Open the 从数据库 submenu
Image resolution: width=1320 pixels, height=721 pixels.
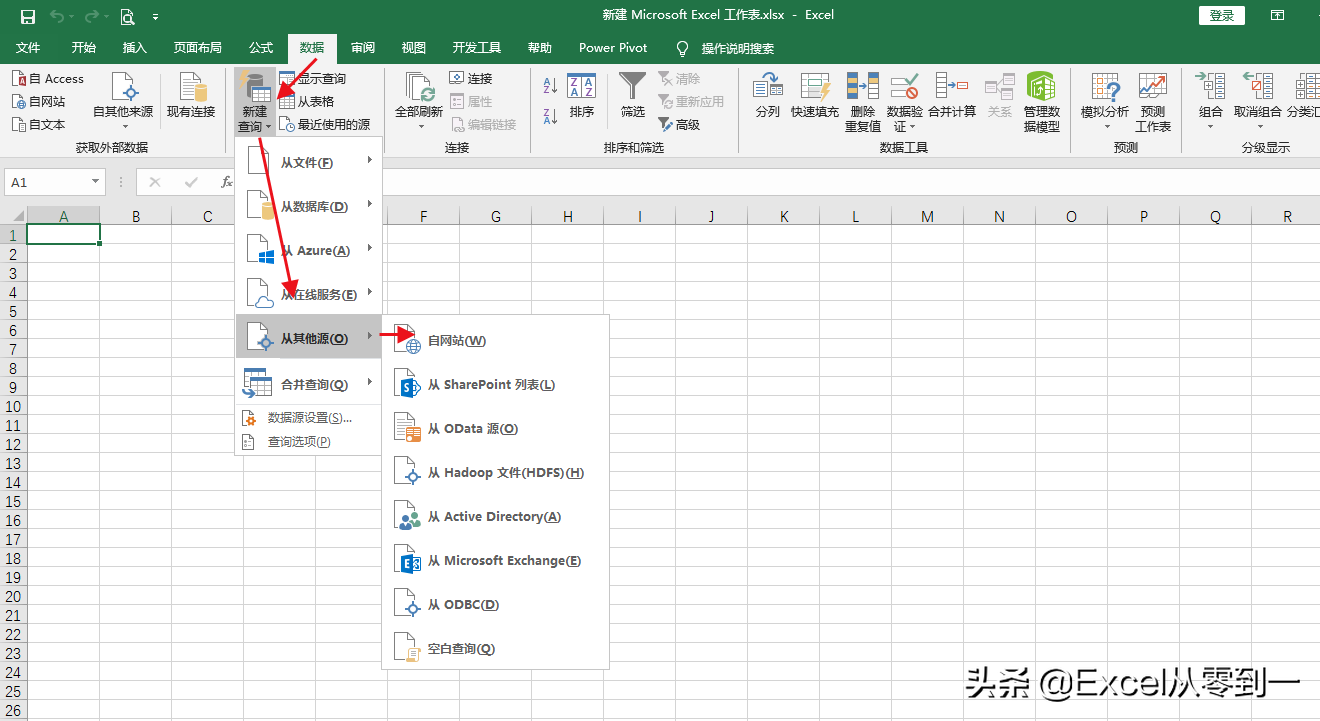[309, 207]
